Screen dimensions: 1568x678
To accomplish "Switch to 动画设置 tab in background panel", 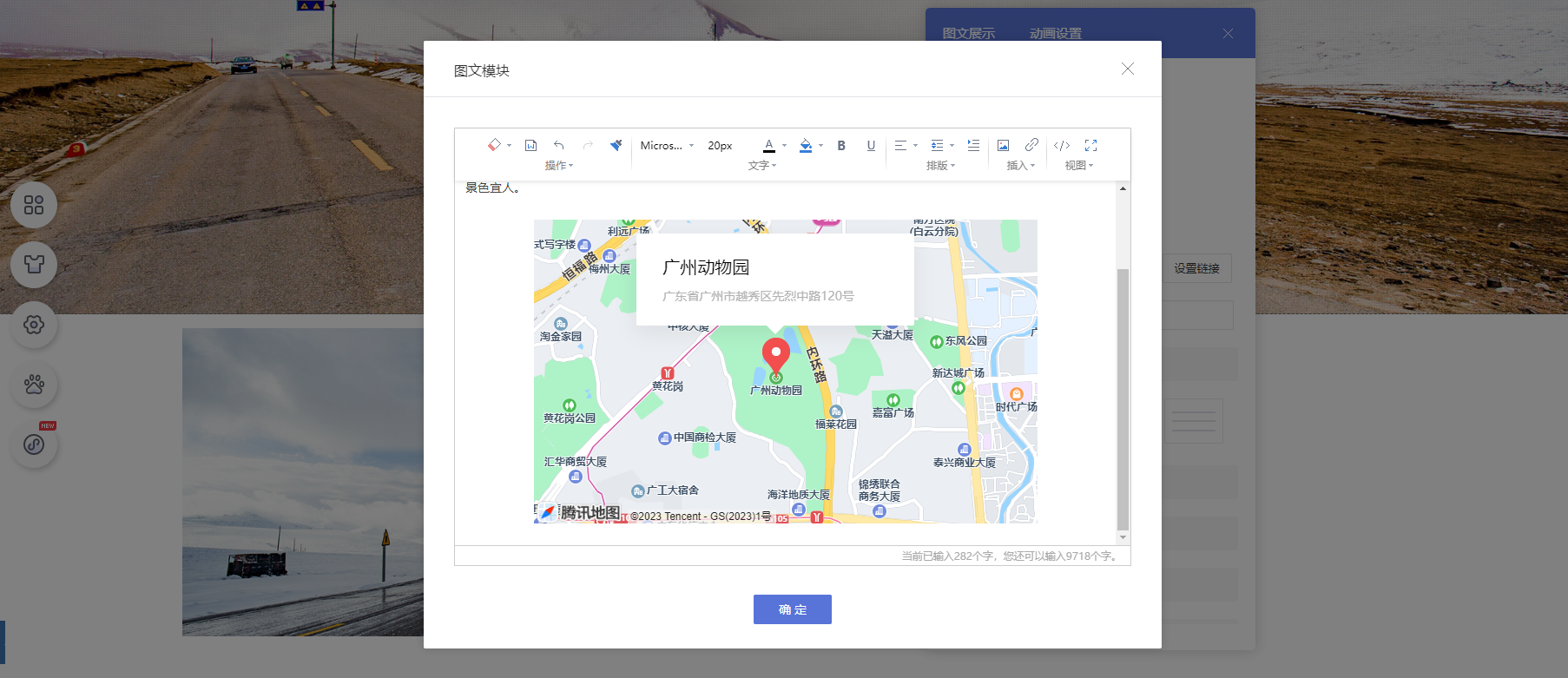I will click(1056, 33).
